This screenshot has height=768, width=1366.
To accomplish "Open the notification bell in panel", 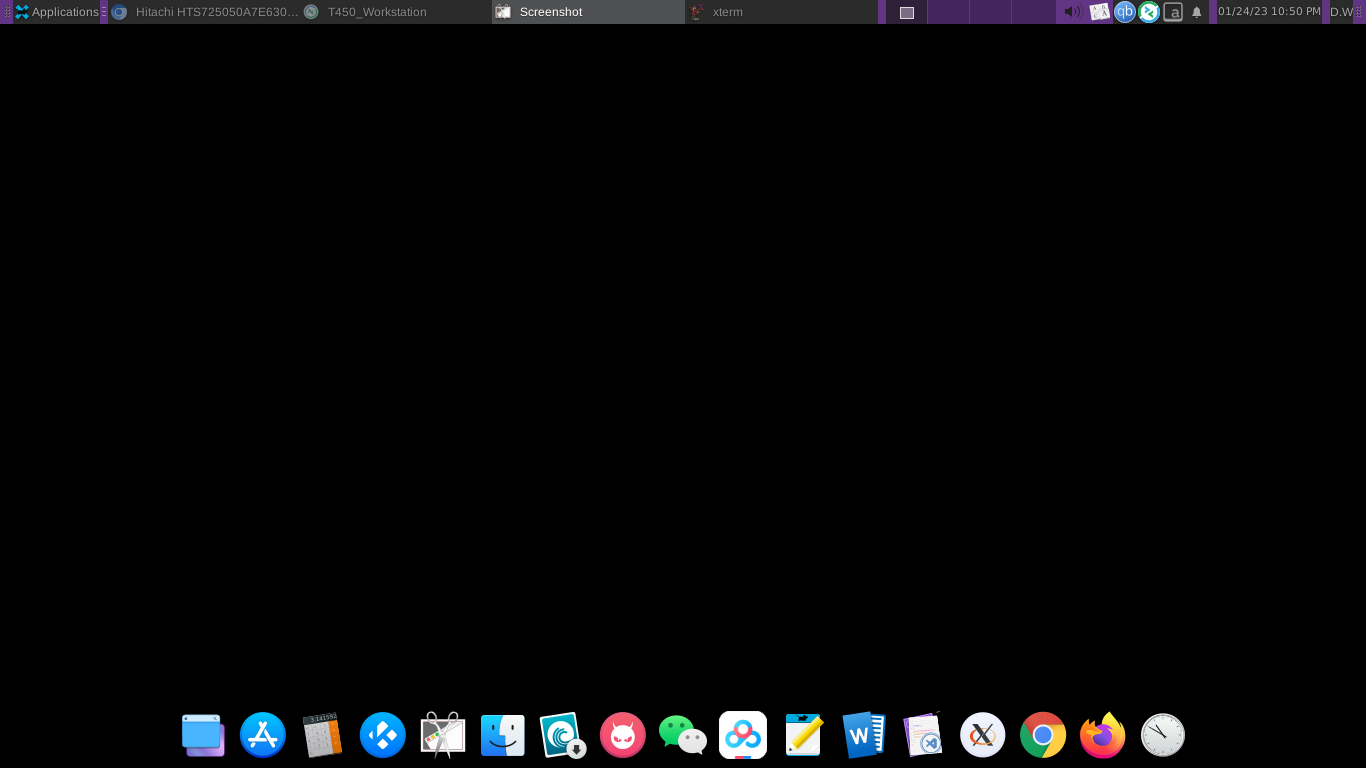I will point(1196,12).
